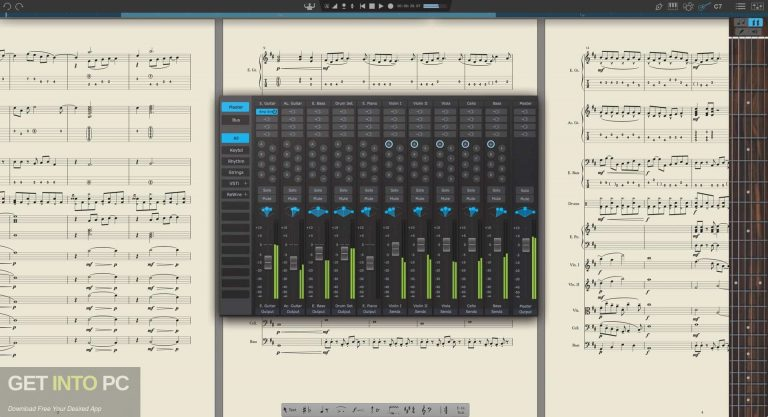The height and width of the screenshot is (417, 768).
Task: Click the Output button under the E. Guitar channel
Action: click(267, 312)
